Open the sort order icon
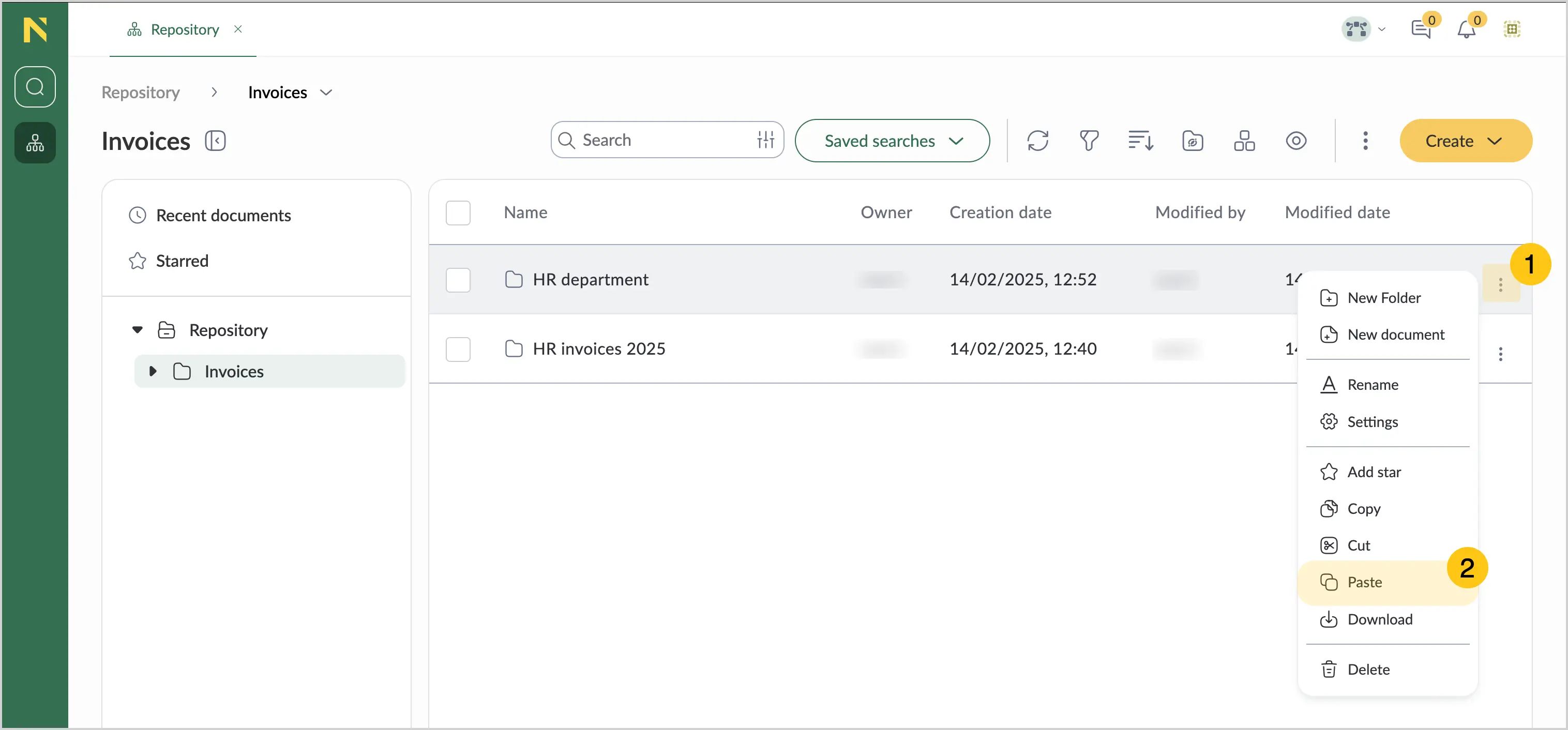This screenshot has height=730, width=1568. (1141, 141)
